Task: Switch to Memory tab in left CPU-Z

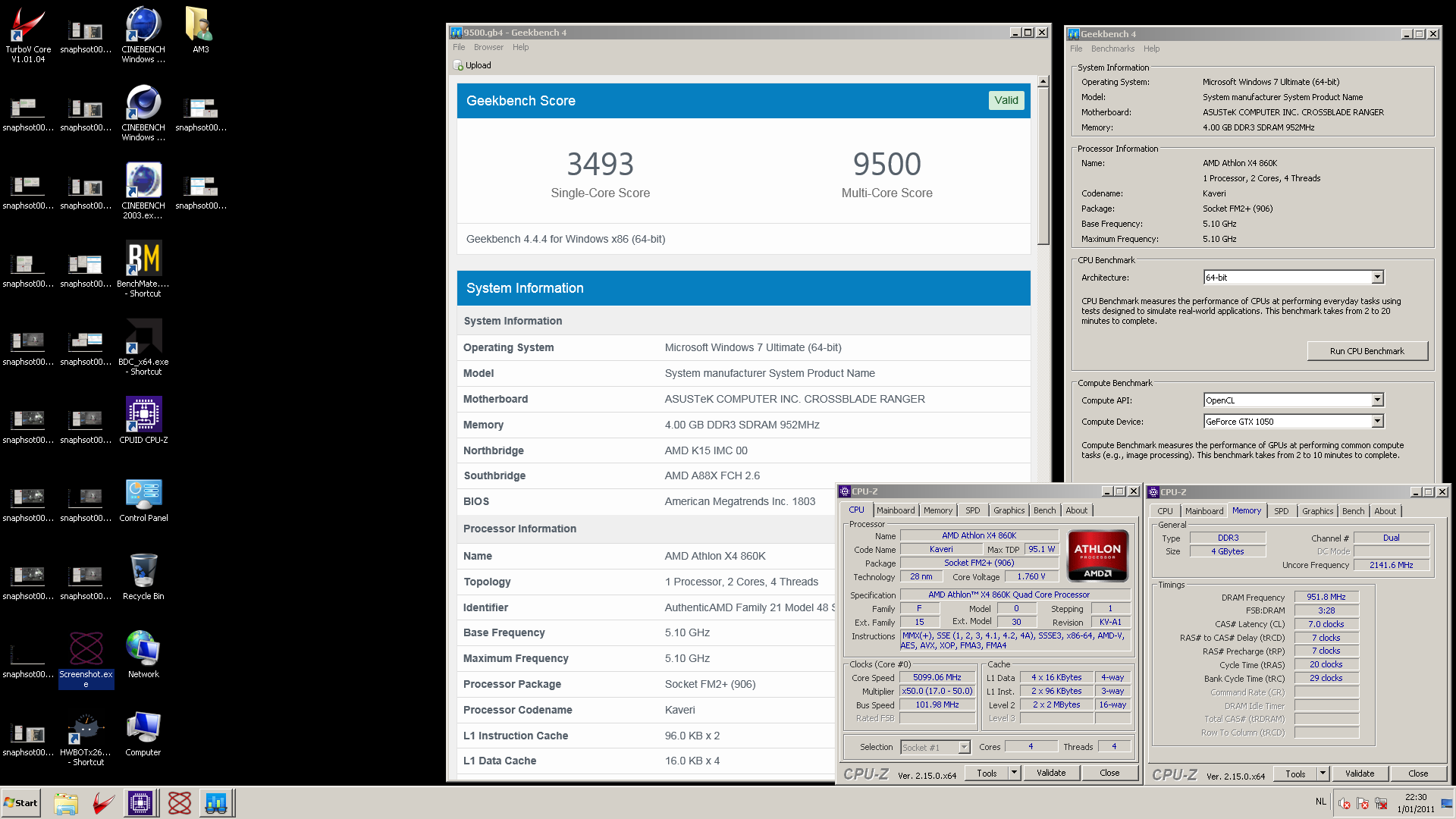Action: [x=938, y=510]
